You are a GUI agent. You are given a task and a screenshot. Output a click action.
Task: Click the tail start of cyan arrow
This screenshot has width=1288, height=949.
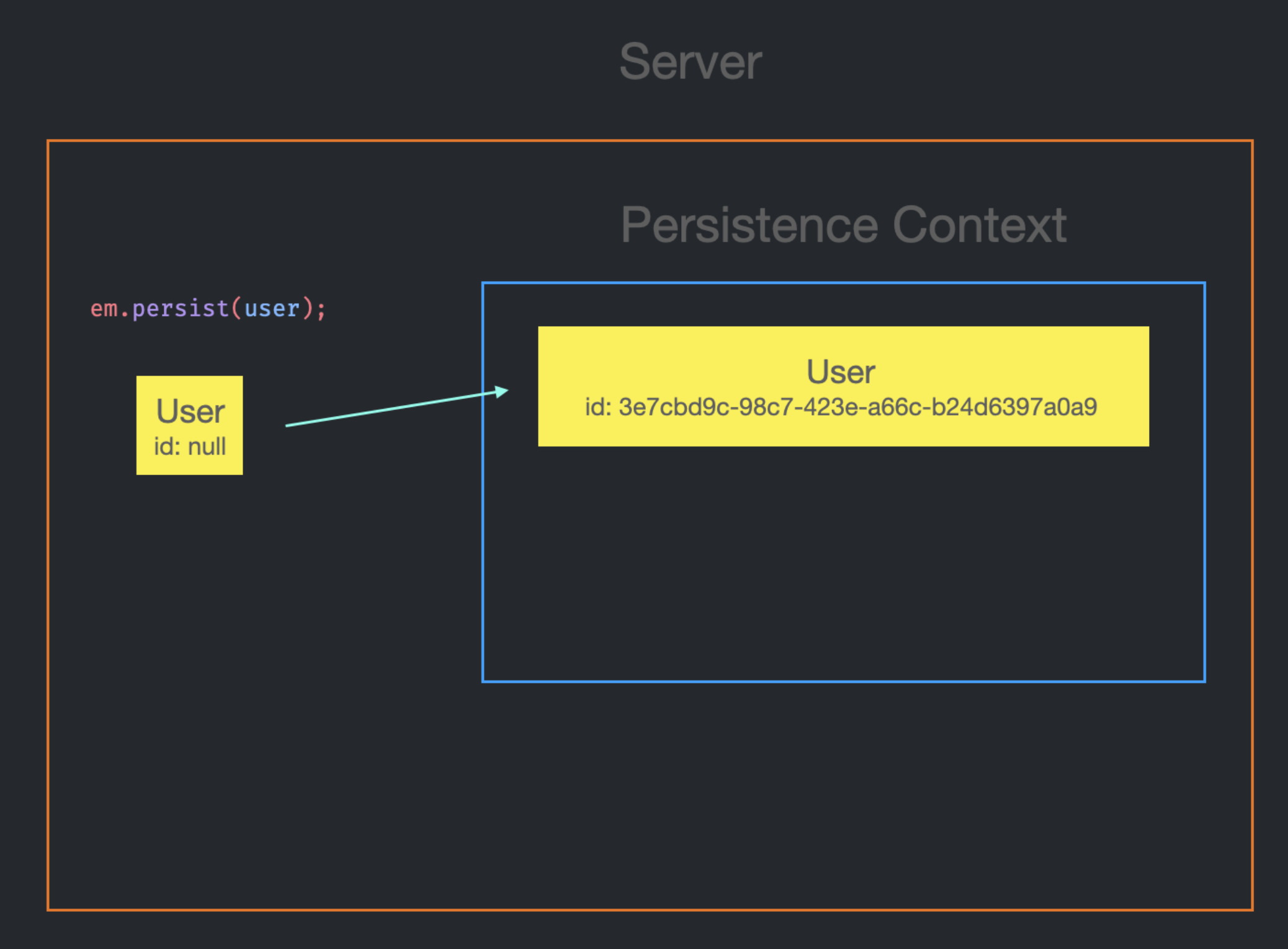(288, 425)
